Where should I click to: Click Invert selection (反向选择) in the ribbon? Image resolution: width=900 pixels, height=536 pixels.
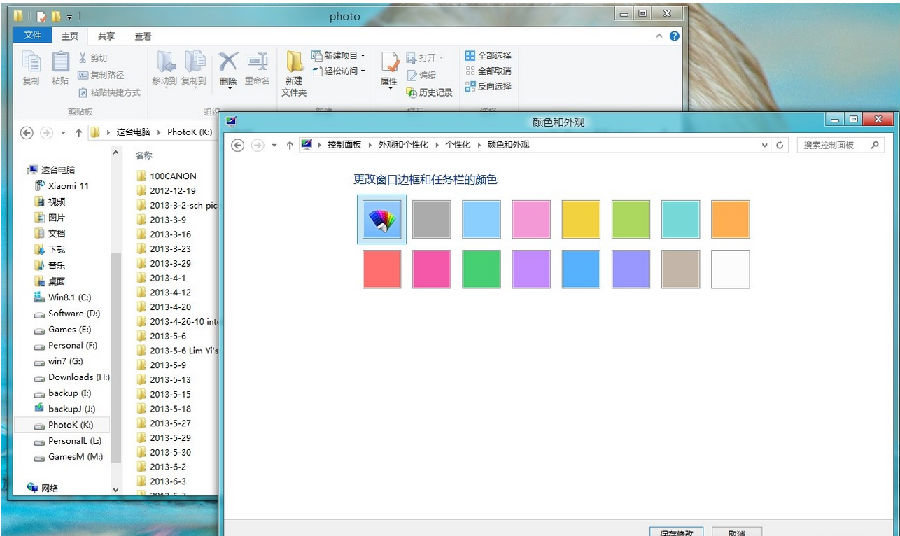(488, 86)
